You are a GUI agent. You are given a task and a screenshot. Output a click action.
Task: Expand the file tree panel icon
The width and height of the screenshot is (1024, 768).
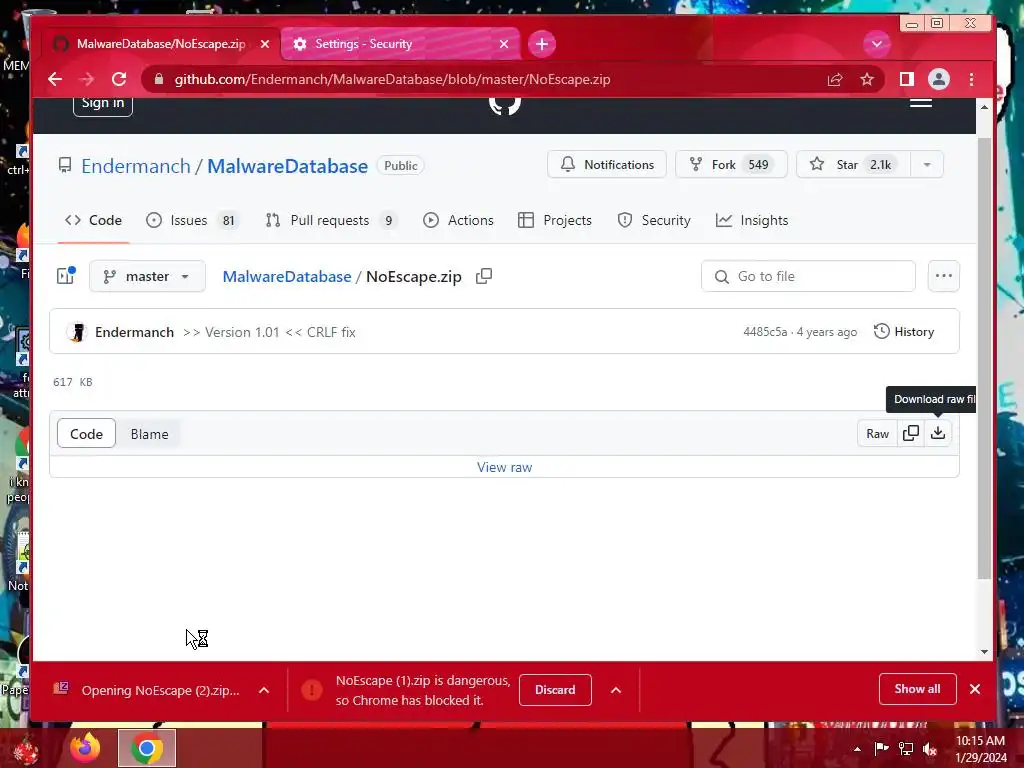66,276
